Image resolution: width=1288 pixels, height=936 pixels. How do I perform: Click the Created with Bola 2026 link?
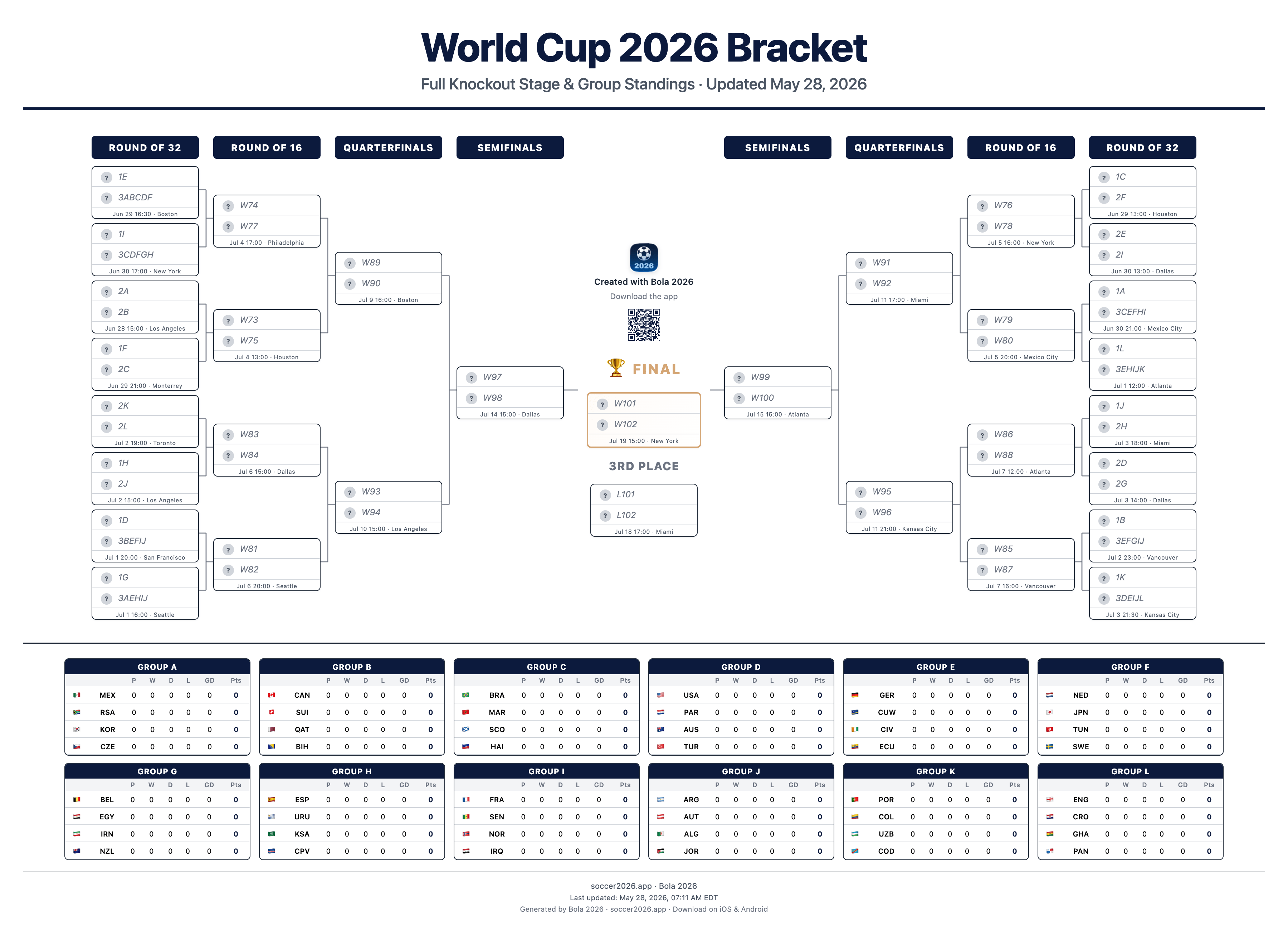tap(643, 282)
